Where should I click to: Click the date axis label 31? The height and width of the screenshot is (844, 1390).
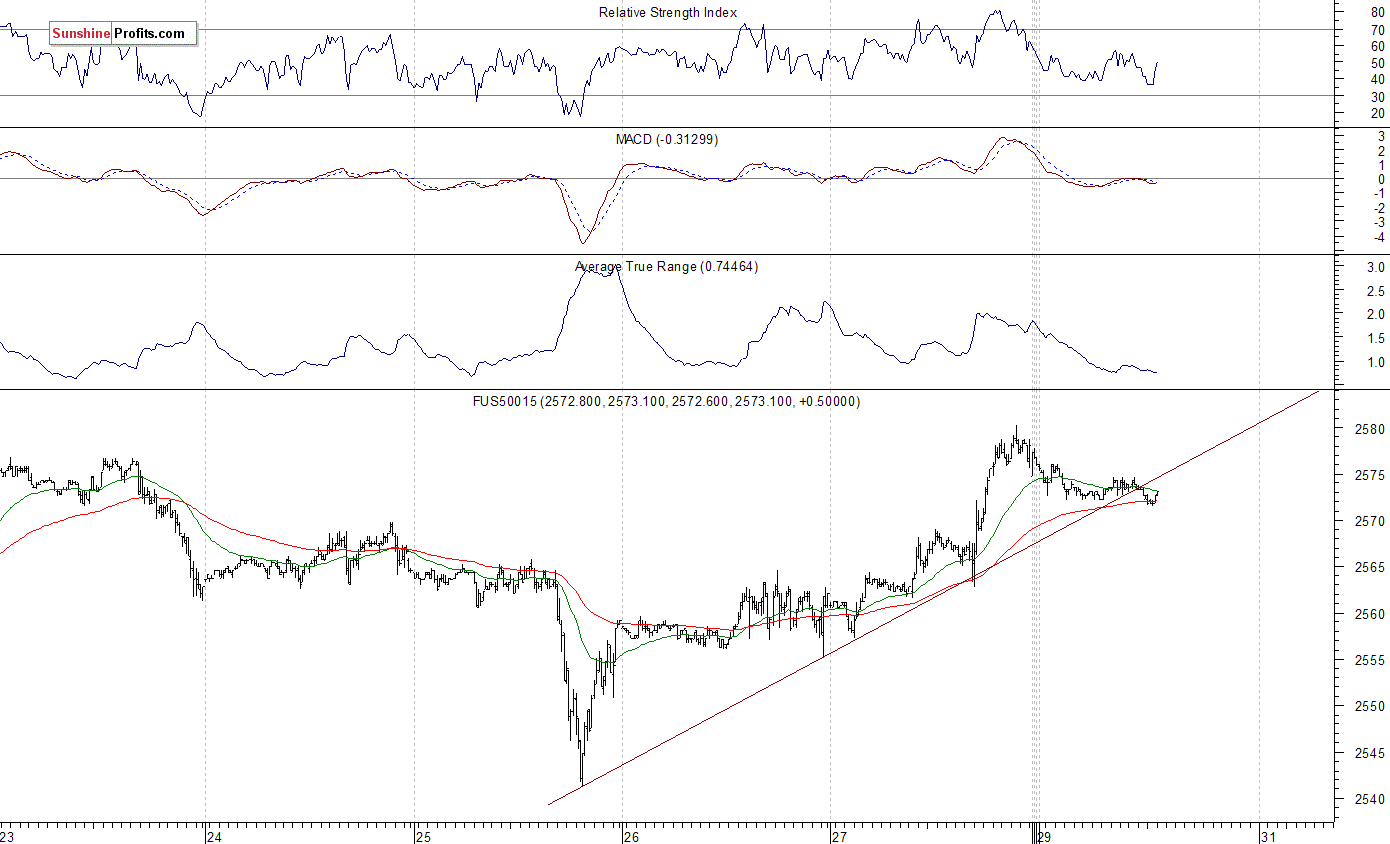(1268, 836)
